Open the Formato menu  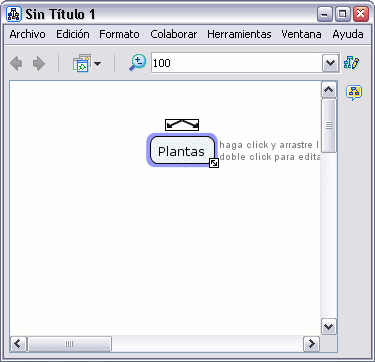(x=119, y=34)
